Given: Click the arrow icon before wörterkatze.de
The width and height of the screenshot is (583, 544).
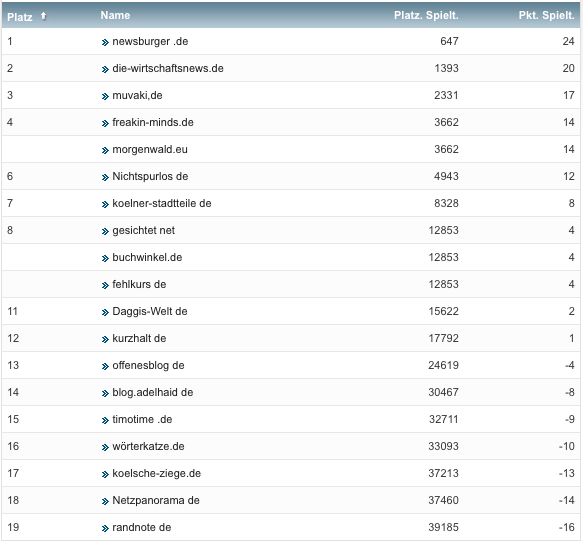Looking at the screenshot, I should [105, 447].
